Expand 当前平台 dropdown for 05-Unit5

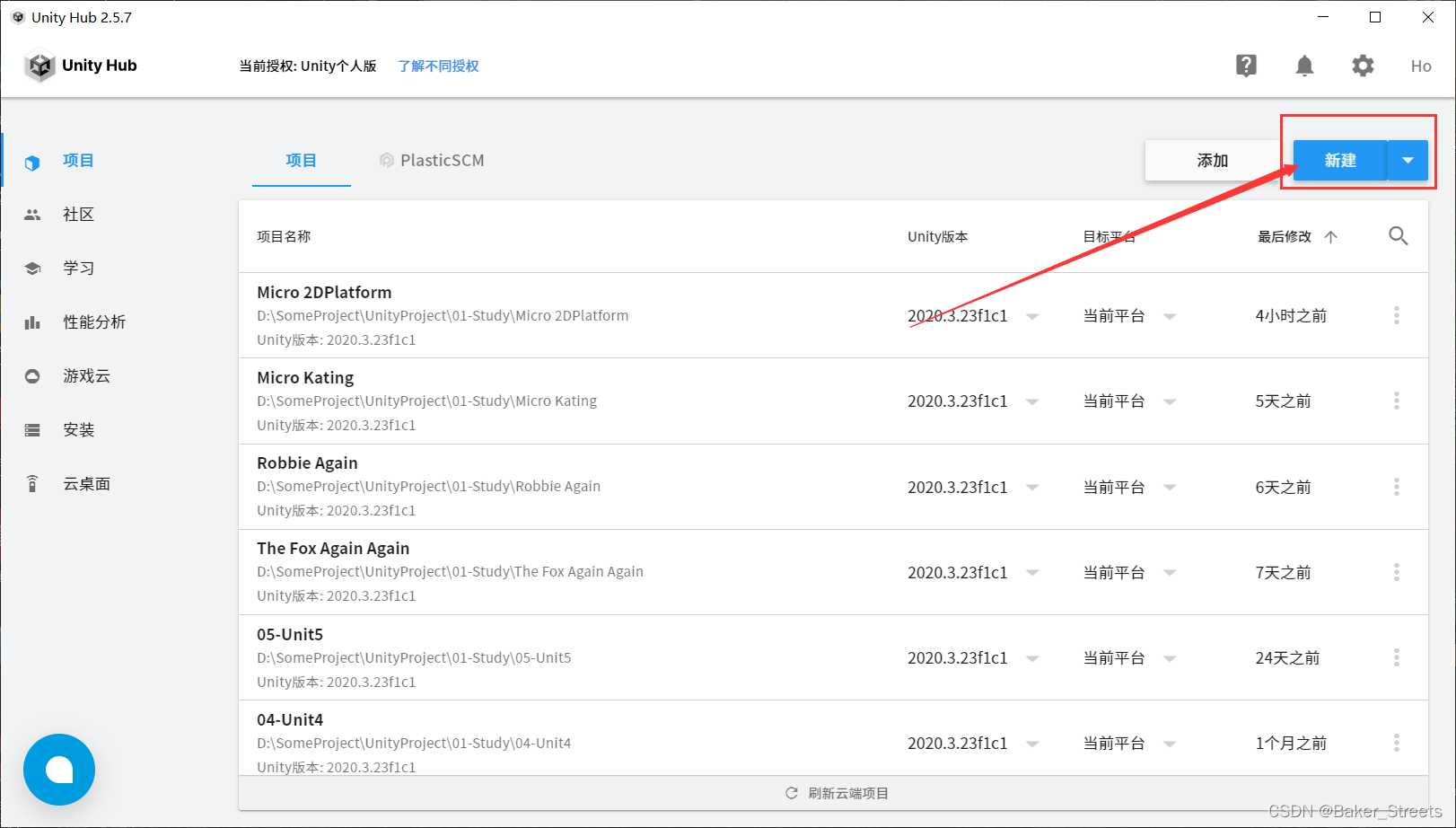click(1170, 658)
